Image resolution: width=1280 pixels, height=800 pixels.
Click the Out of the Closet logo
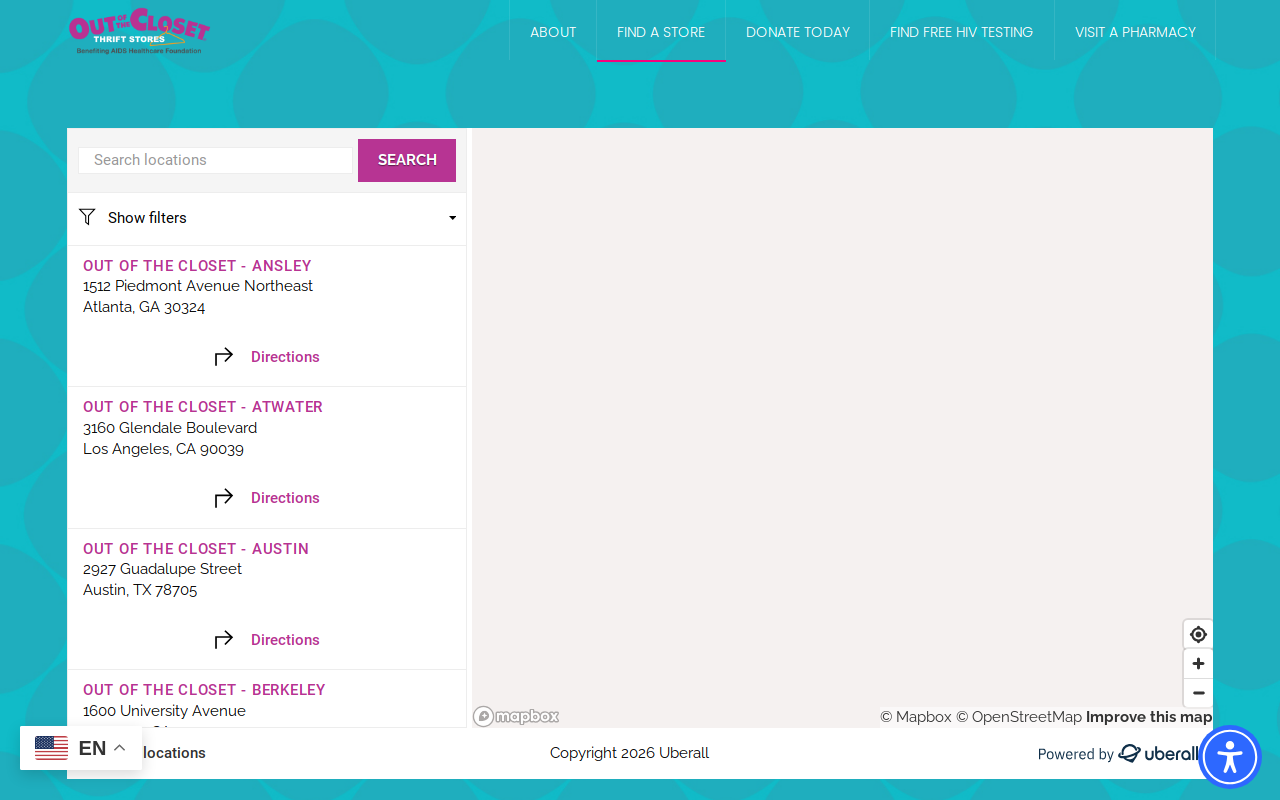[139, 31]
